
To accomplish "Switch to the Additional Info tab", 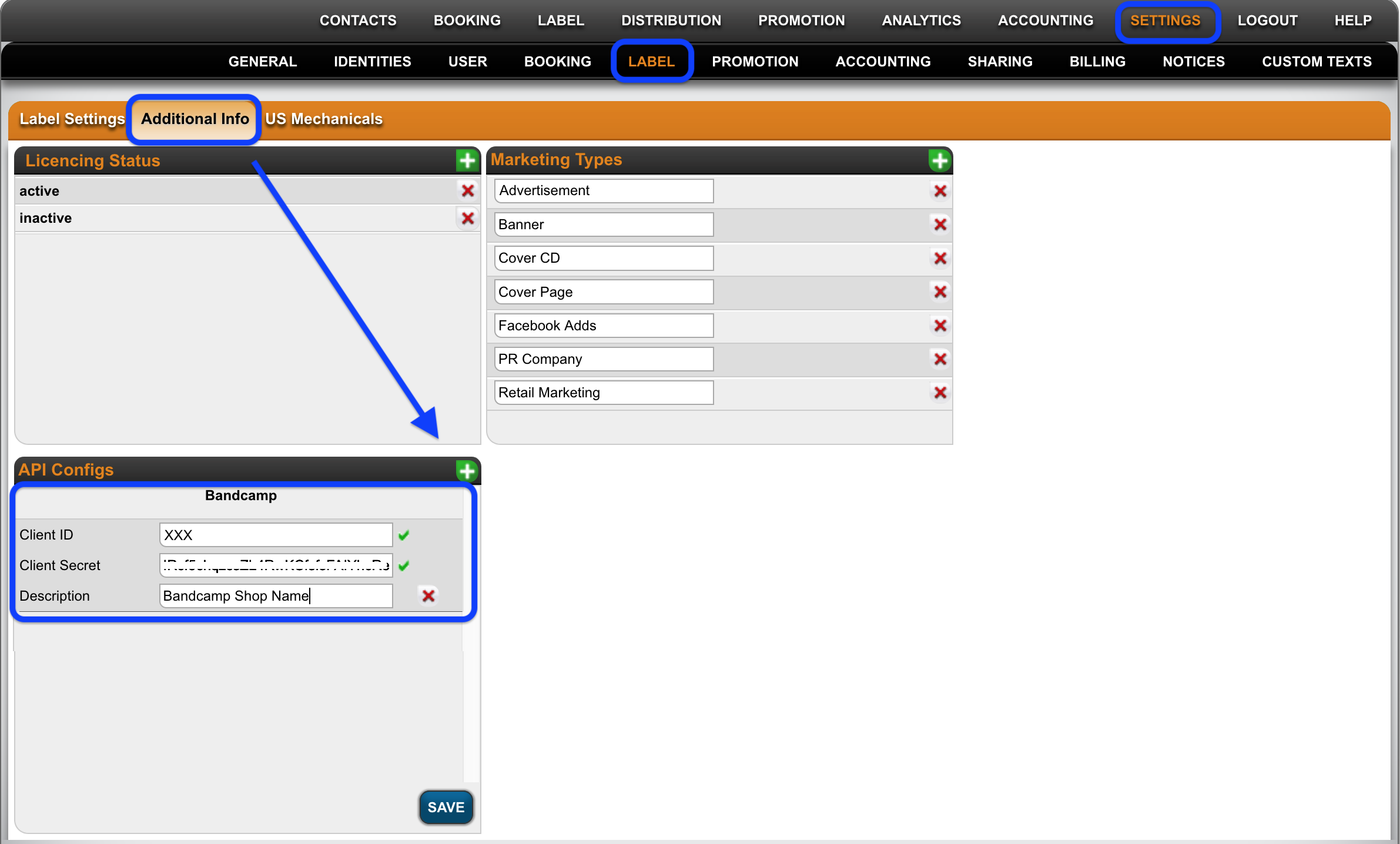I will pos(195,119).
